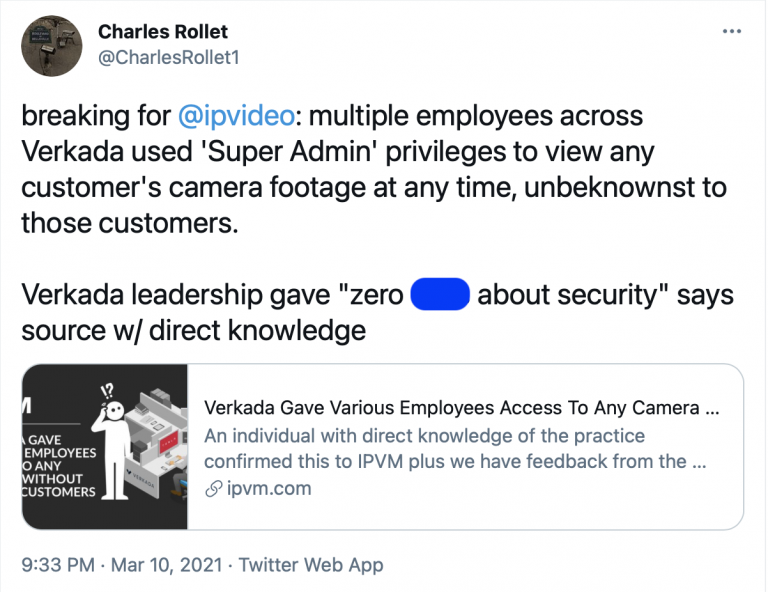The height and width of the screenshot is (592, 768).
Task: Open the @ipvideo mention link
Action: (x=236, y=115)
